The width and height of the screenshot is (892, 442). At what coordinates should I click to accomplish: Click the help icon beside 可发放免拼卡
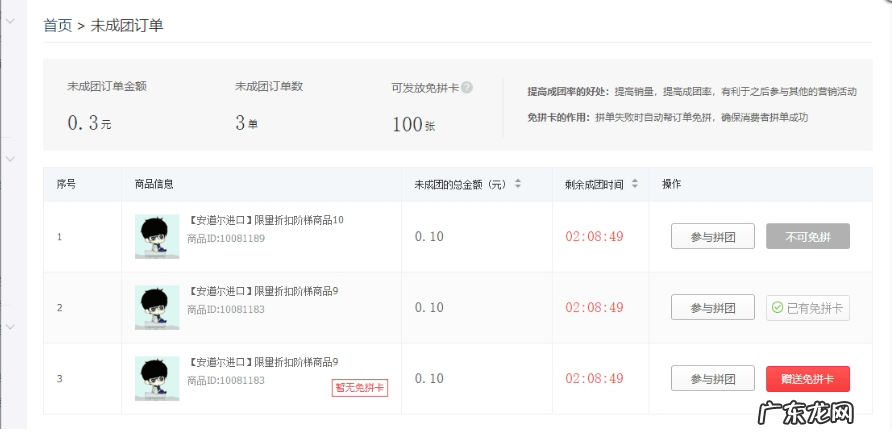(467, 87)
